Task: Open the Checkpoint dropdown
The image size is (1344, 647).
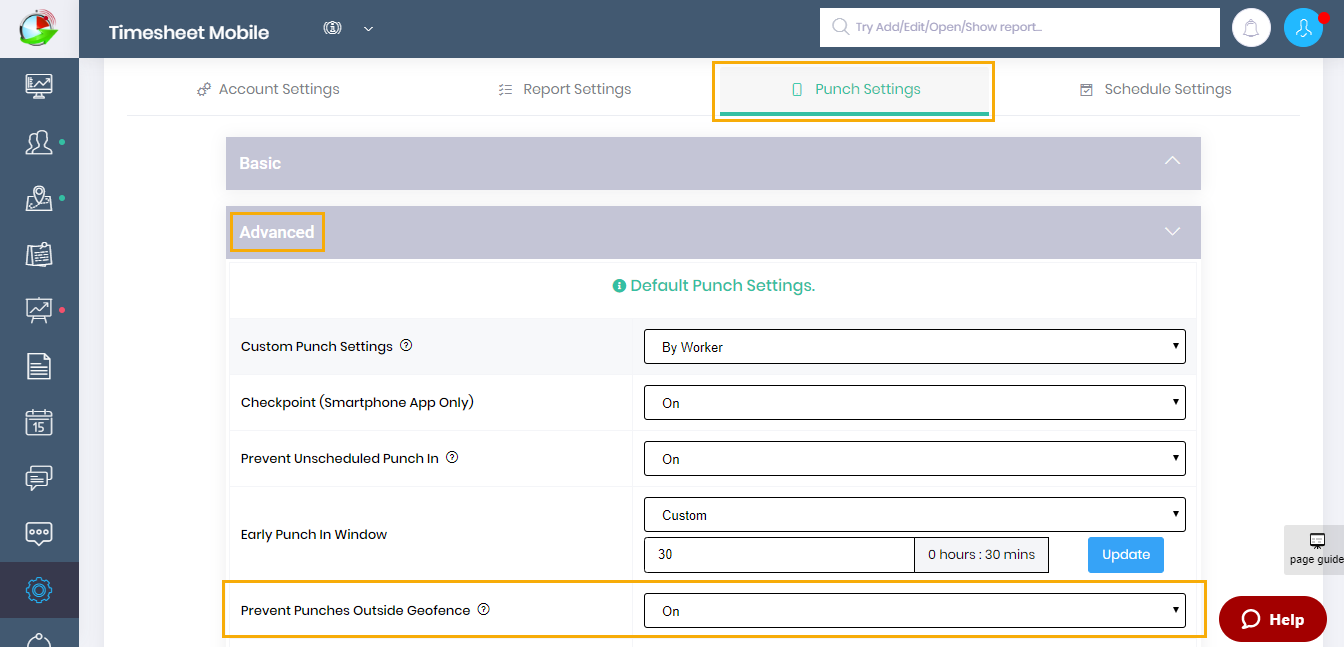Action: (x=915, y=403)
